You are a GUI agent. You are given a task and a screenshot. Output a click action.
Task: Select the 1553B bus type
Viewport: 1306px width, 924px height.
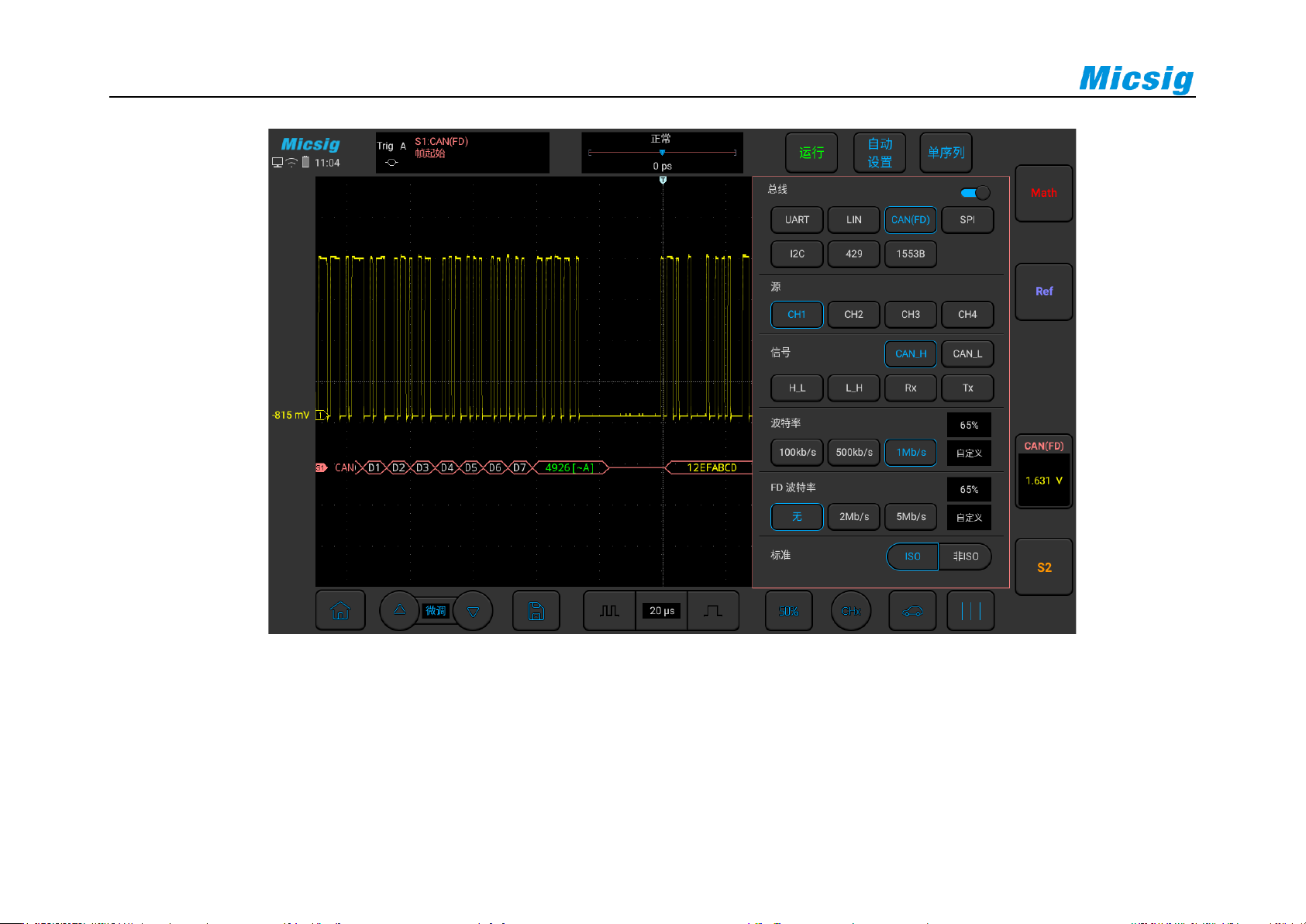911,254
